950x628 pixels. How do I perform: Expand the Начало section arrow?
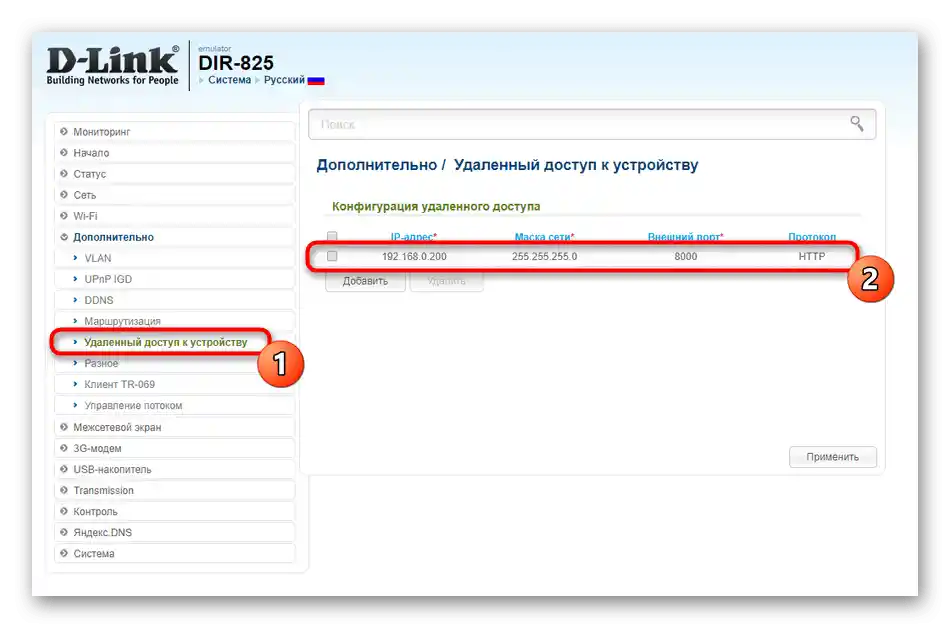(64, 153)
